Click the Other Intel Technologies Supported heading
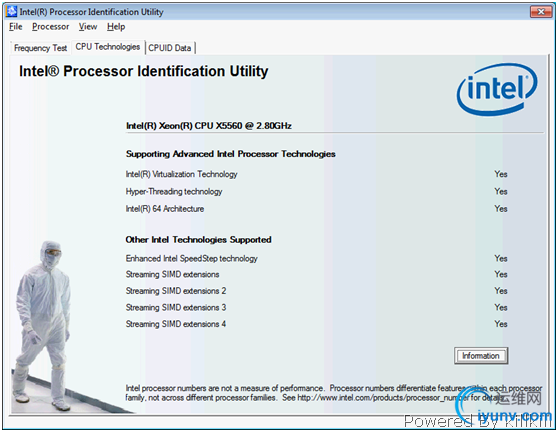 coord(199,240)
